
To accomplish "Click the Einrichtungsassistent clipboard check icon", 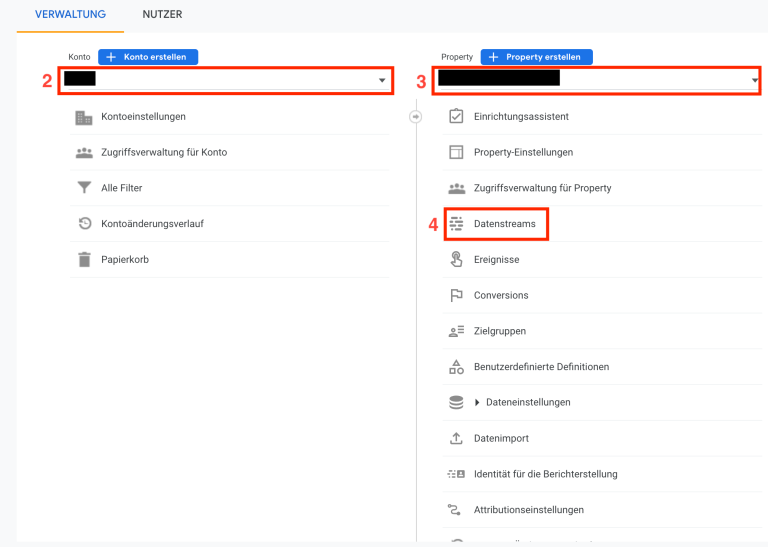I will click(x=456, y=117).
